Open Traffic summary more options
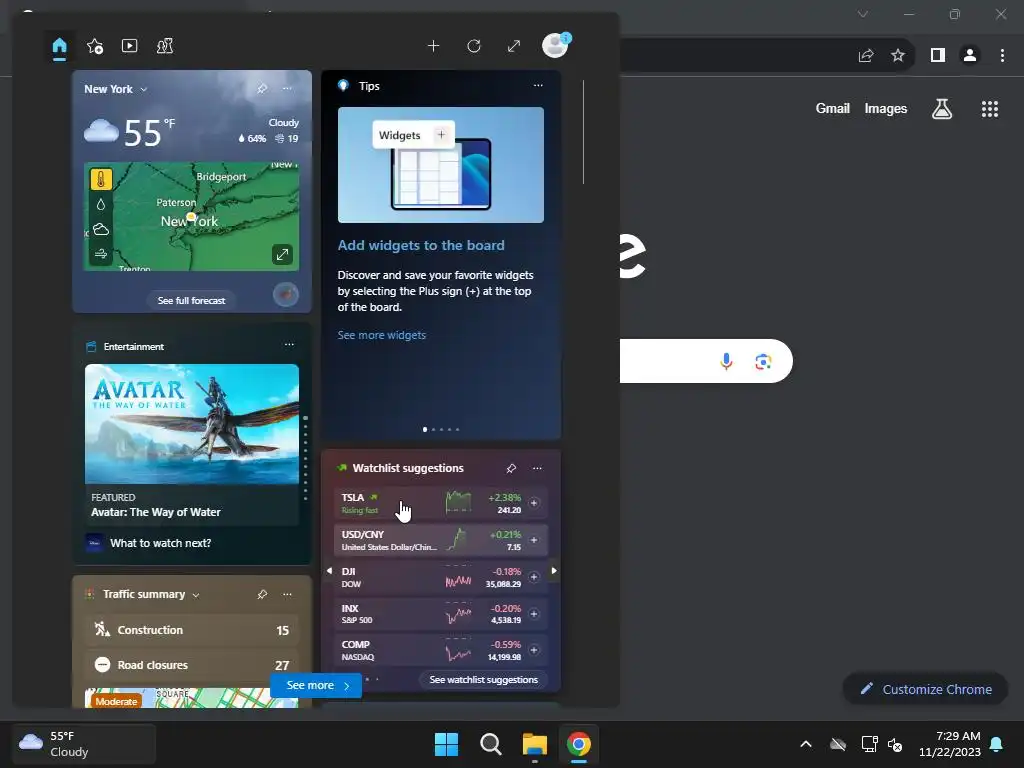The image size is (1024, 768). pos(287,594)
